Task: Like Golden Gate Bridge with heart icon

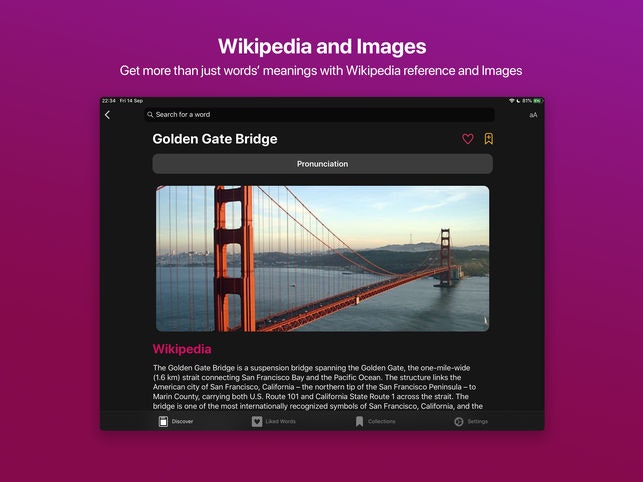Action: [x=468, y=139]
